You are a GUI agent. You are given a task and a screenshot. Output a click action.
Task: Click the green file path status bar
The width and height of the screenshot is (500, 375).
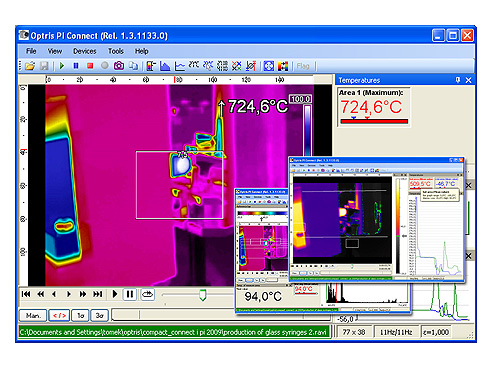174,332
